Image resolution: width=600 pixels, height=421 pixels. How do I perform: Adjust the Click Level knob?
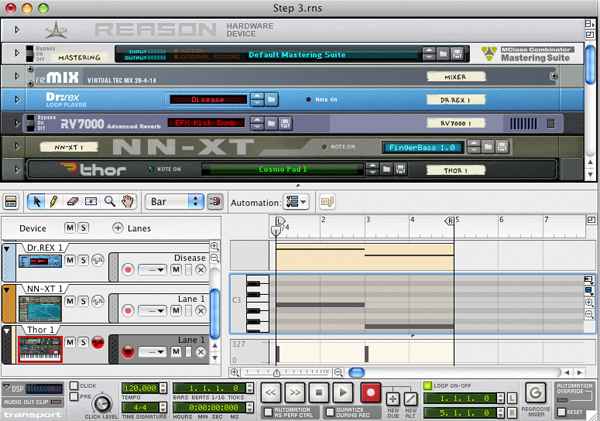(x=101, y=403)
